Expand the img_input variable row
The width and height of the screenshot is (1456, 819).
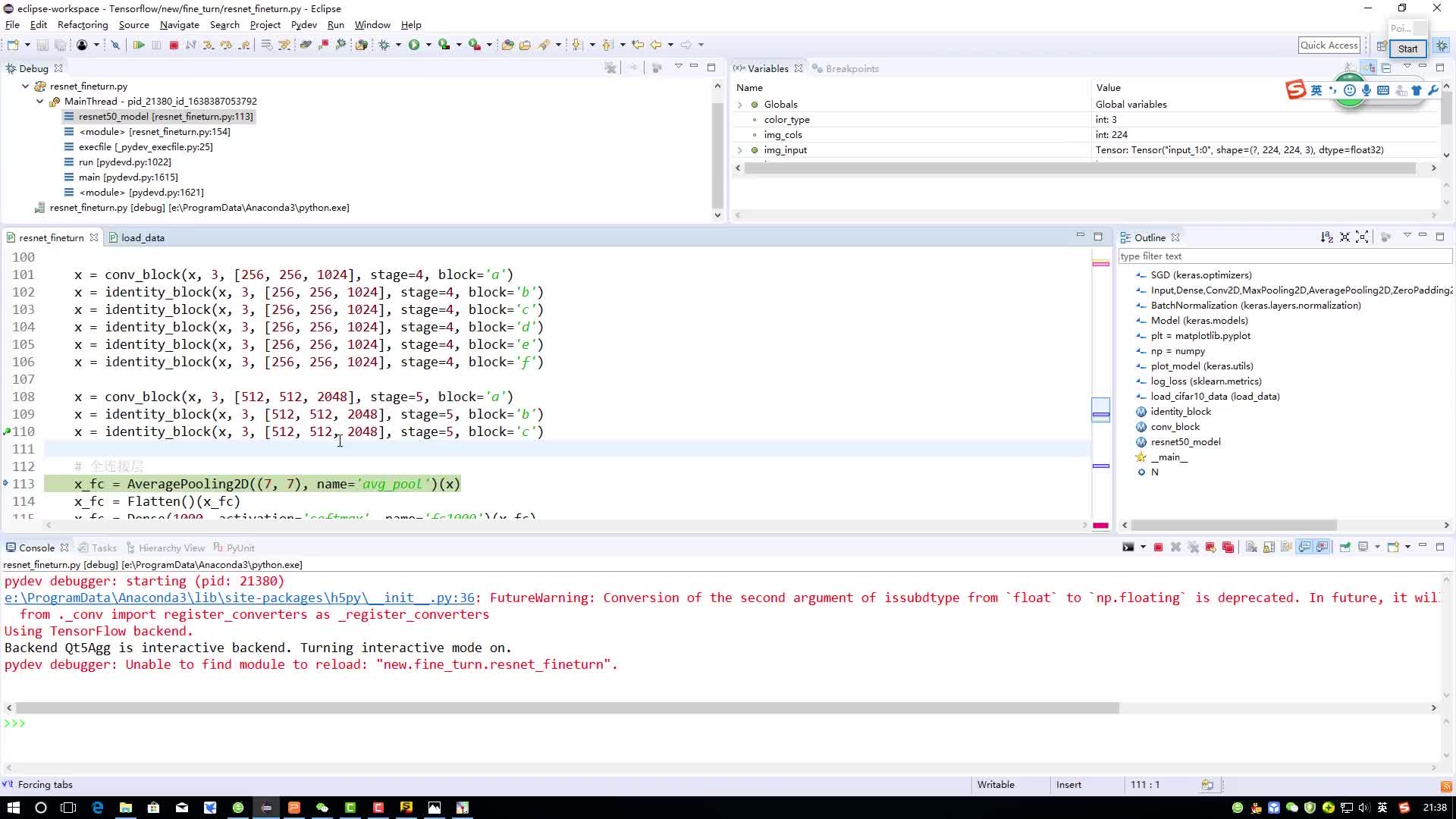pyautogui.click(x=740, y=150)
